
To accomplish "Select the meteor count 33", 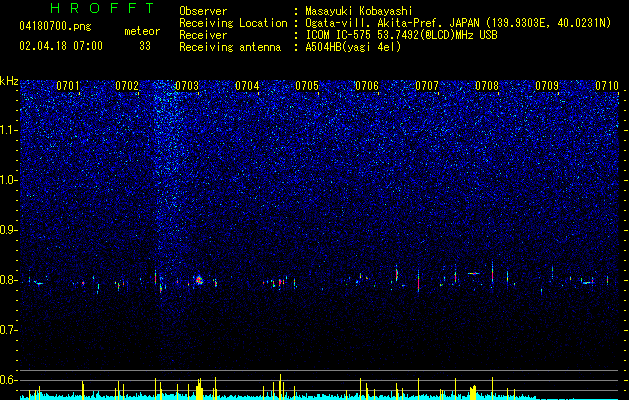I will (145, 46).
